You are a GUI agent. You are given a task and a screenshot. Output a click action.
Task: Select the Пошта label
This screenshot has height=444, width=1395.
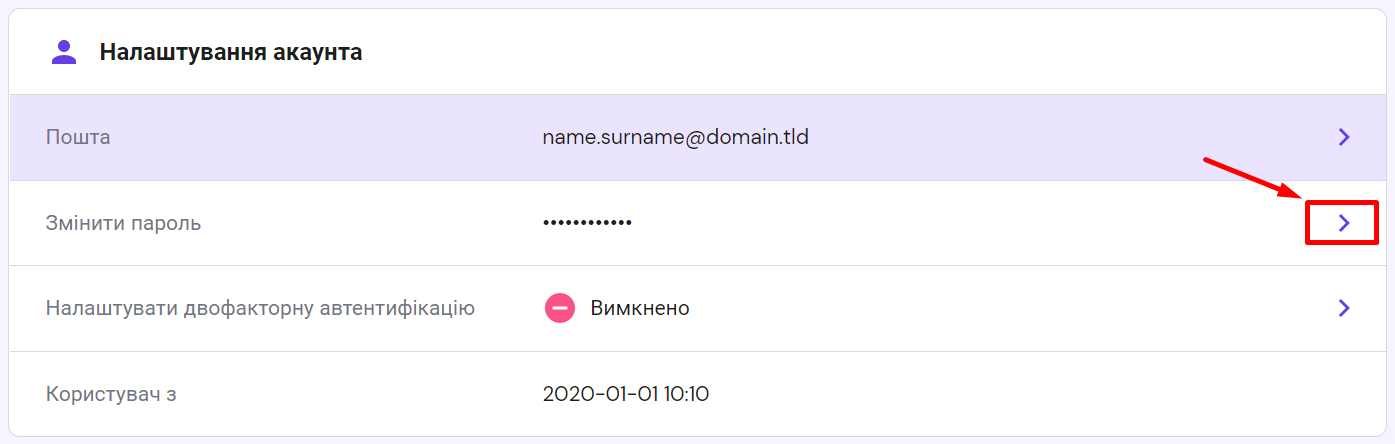[x=78, y=137]
